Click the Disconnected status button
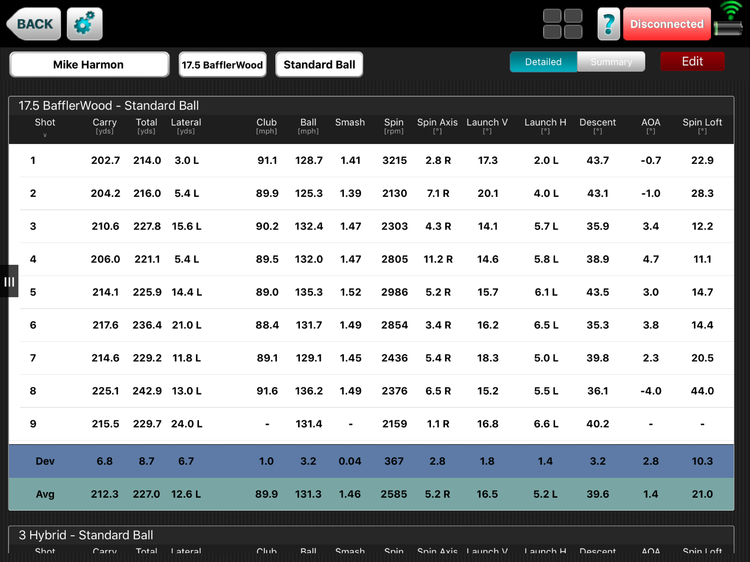This screenshot has height=562, width=750. (667, 24)
